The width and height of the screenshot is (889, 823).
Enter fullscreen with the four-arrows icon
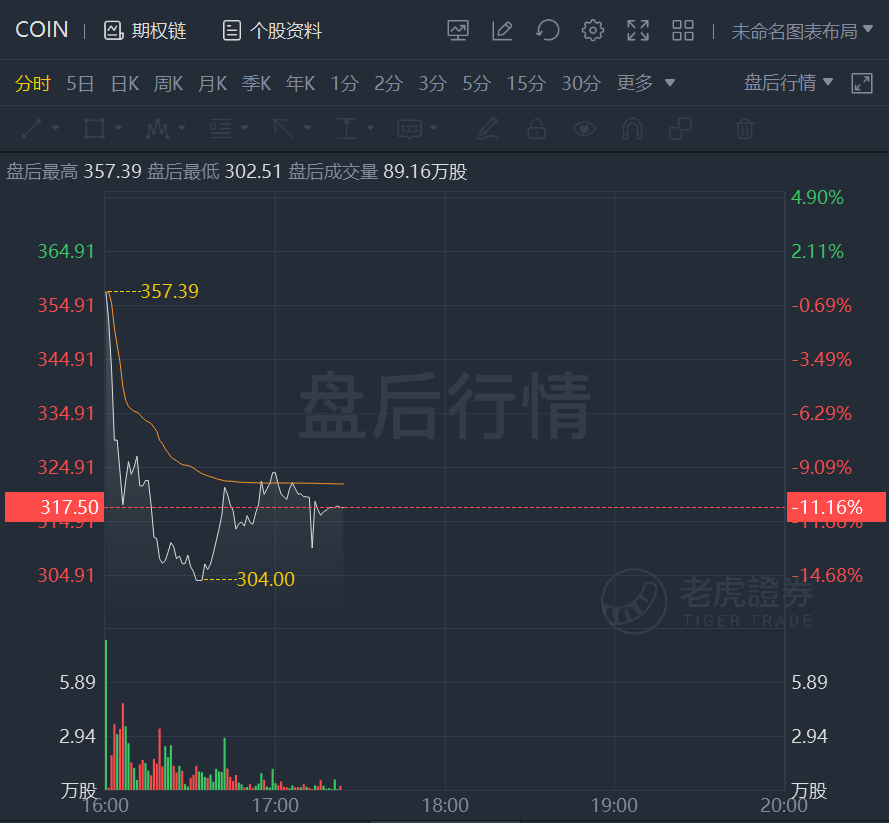638,31
